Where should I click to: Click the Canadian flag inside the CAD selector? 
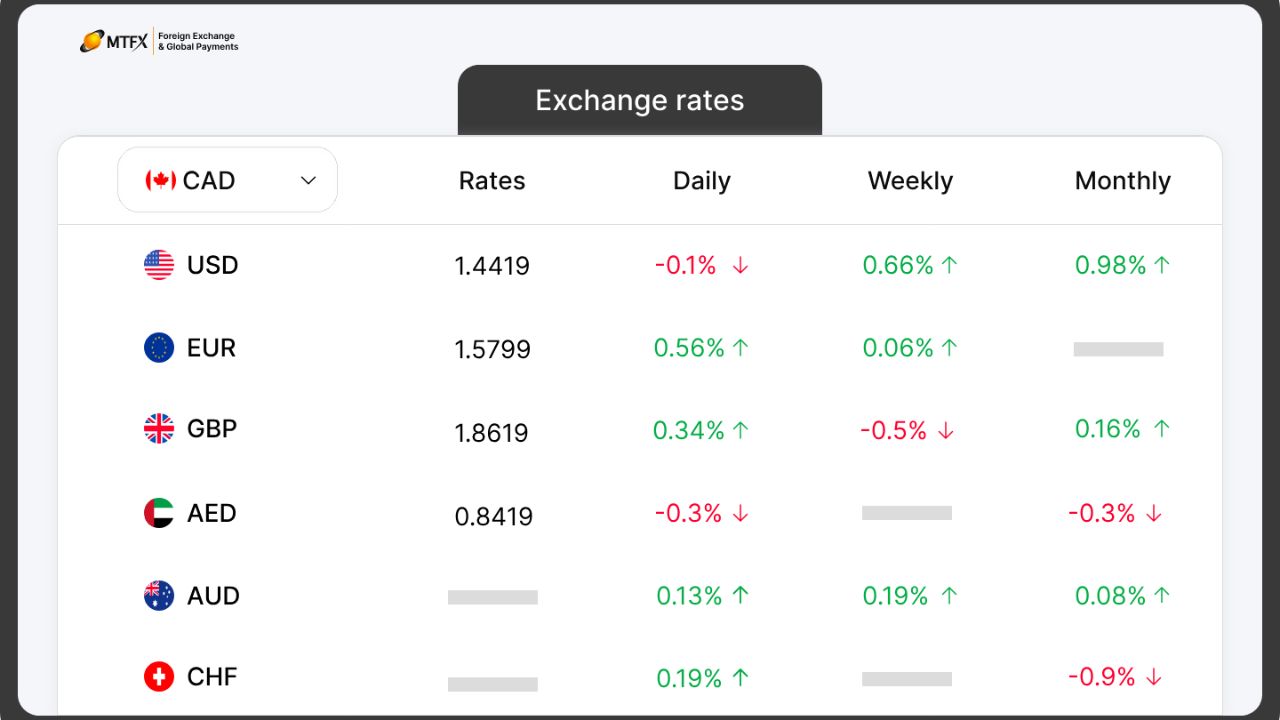click(160, 180)
